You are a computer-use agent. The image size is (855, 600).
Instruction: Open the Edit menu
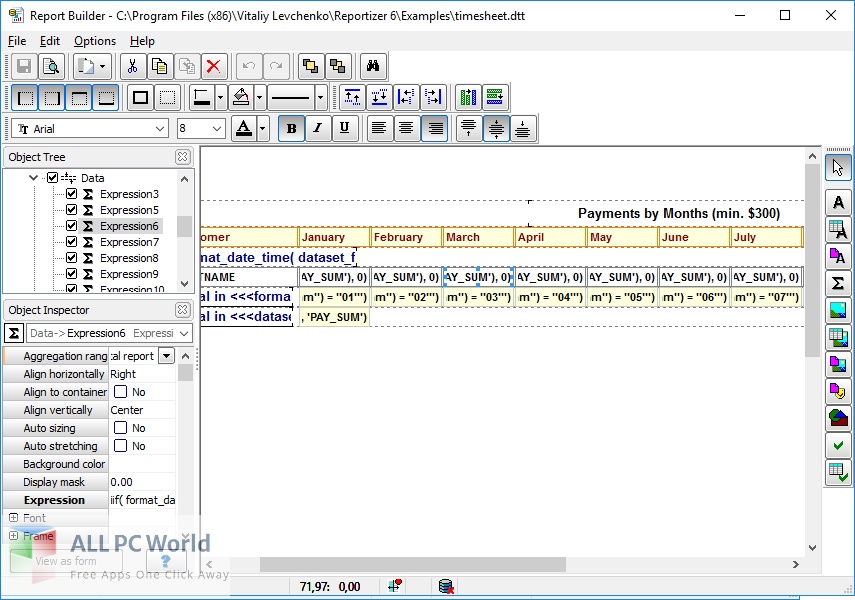[x=50, y=41]
